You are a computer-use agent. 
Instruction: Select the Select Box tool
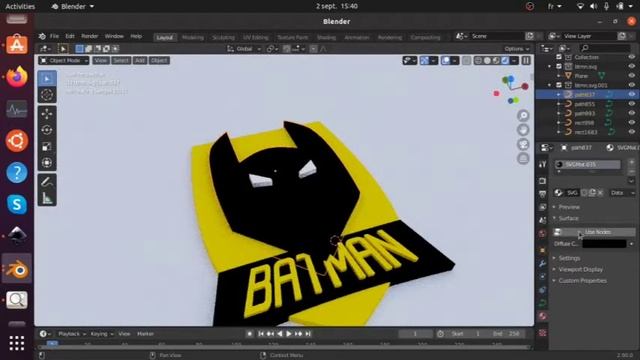[x=47, y=78]
